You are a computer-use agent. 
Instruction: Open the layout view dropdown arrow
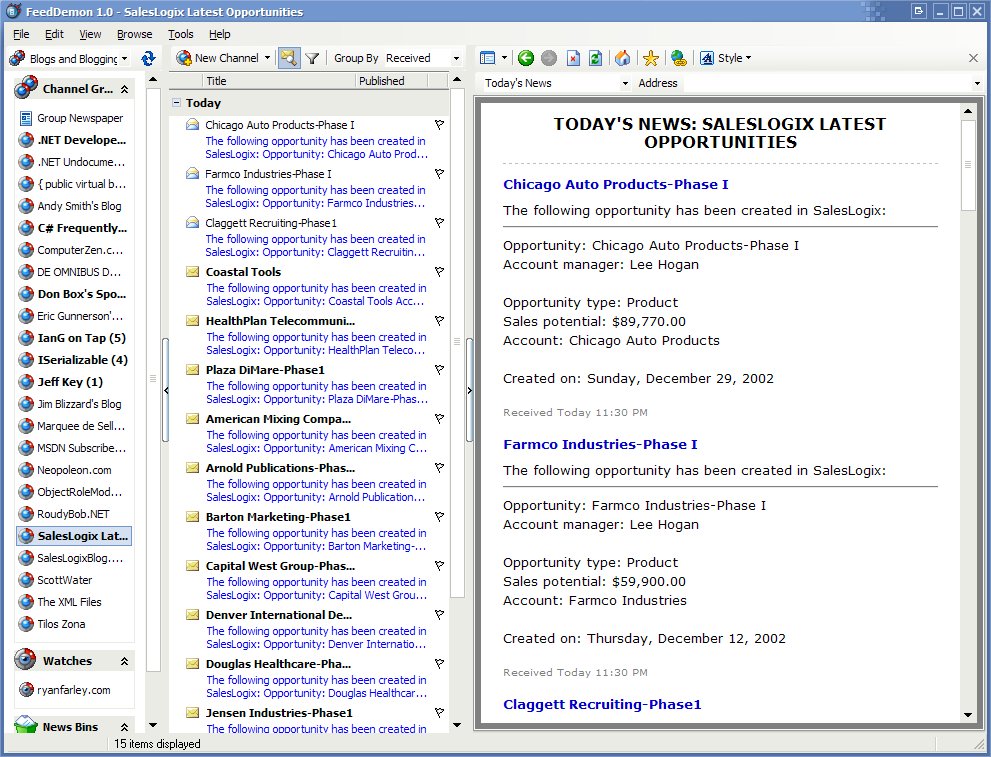(x=504, y=58)
